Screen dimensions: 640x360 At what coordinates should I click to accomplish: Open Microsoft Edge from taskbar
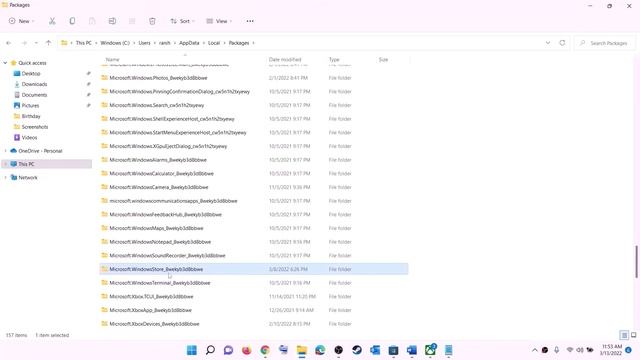click(x=320, y=350)
